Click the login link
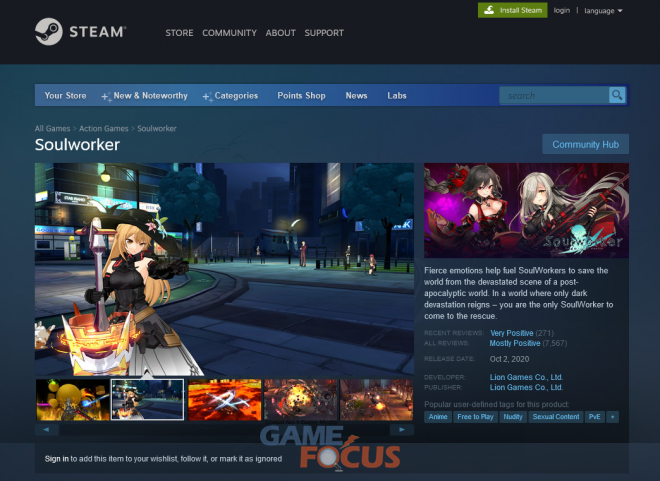The height and width of the screenshot is (481, 660). [562, 10]
